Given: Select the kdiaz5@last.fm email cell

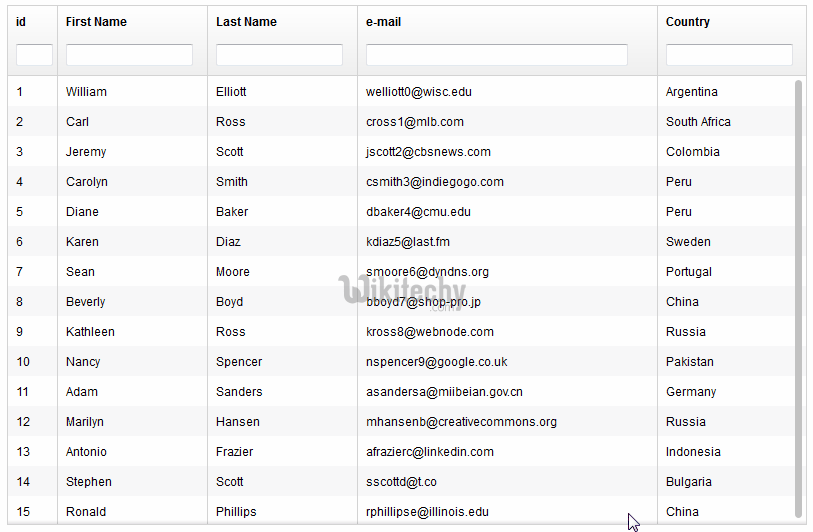Looking at the screenshot, I should point(407,242).
